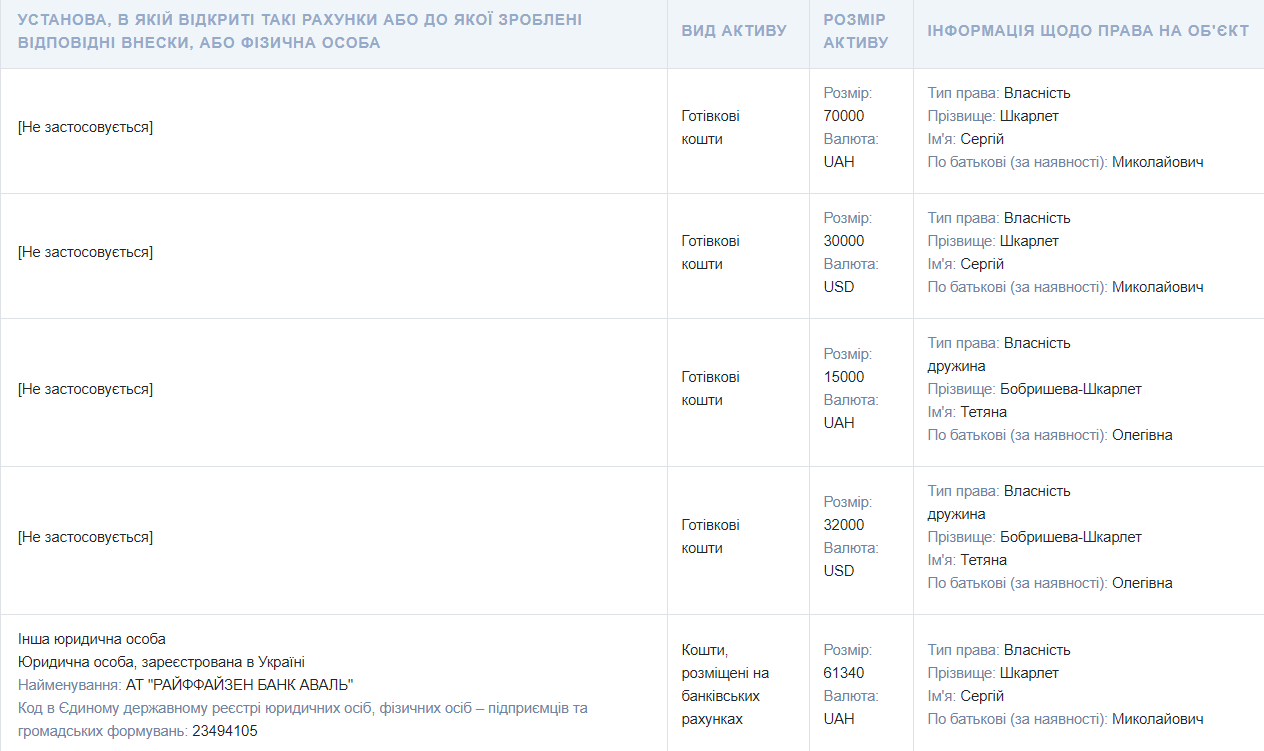The image size is (1264, 751).
Task: Click the "Інша юридична особа" text
Action: pyautogui.click(x=92, y=639)
